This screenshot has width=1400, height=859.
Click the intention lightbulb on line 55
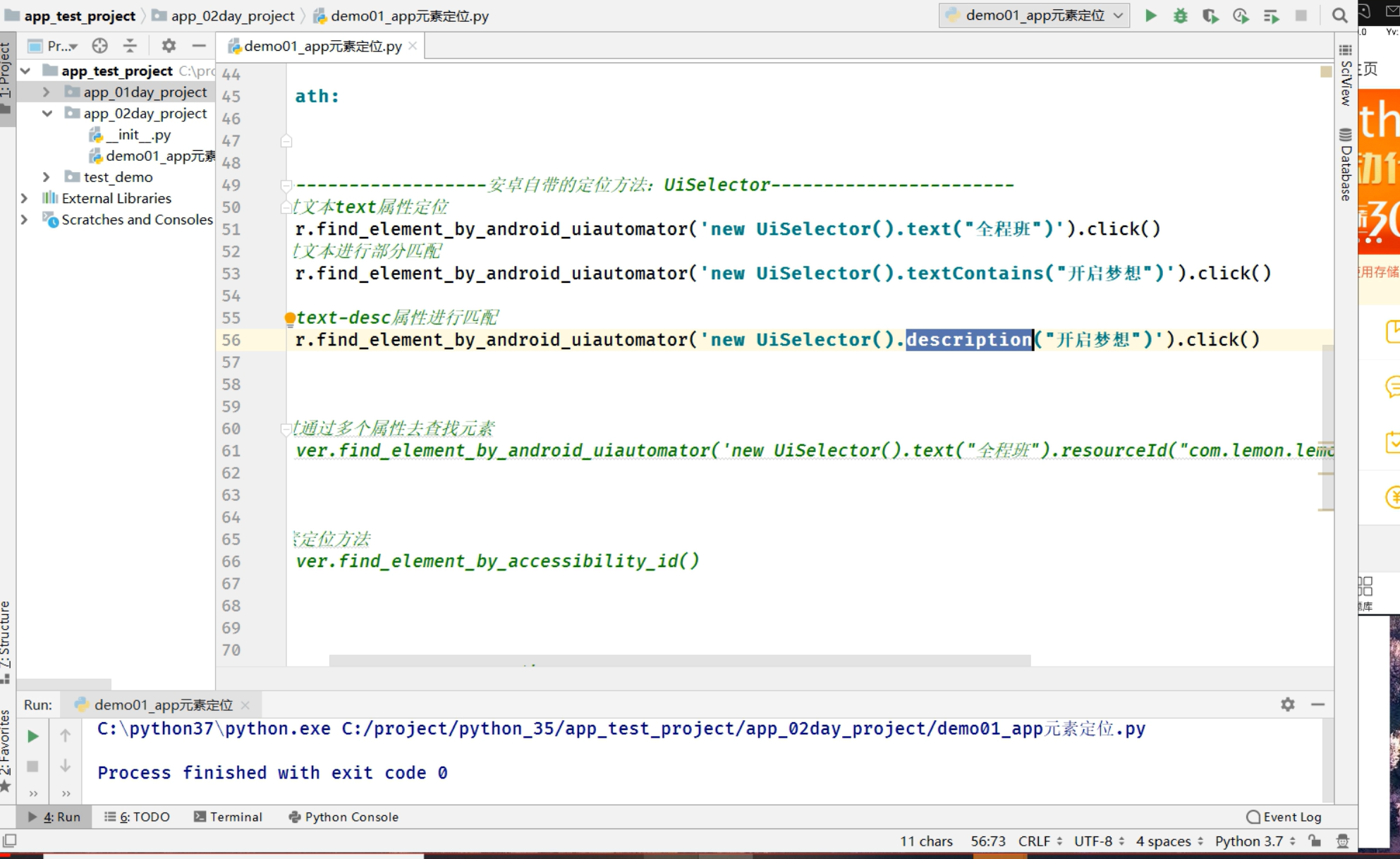pyautogui.click(x=290, y=318)
